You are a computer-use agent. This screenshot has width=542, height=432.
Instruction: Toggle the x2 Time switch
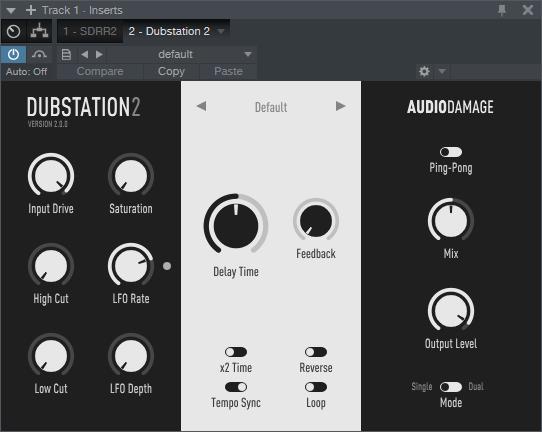point(236,352)
